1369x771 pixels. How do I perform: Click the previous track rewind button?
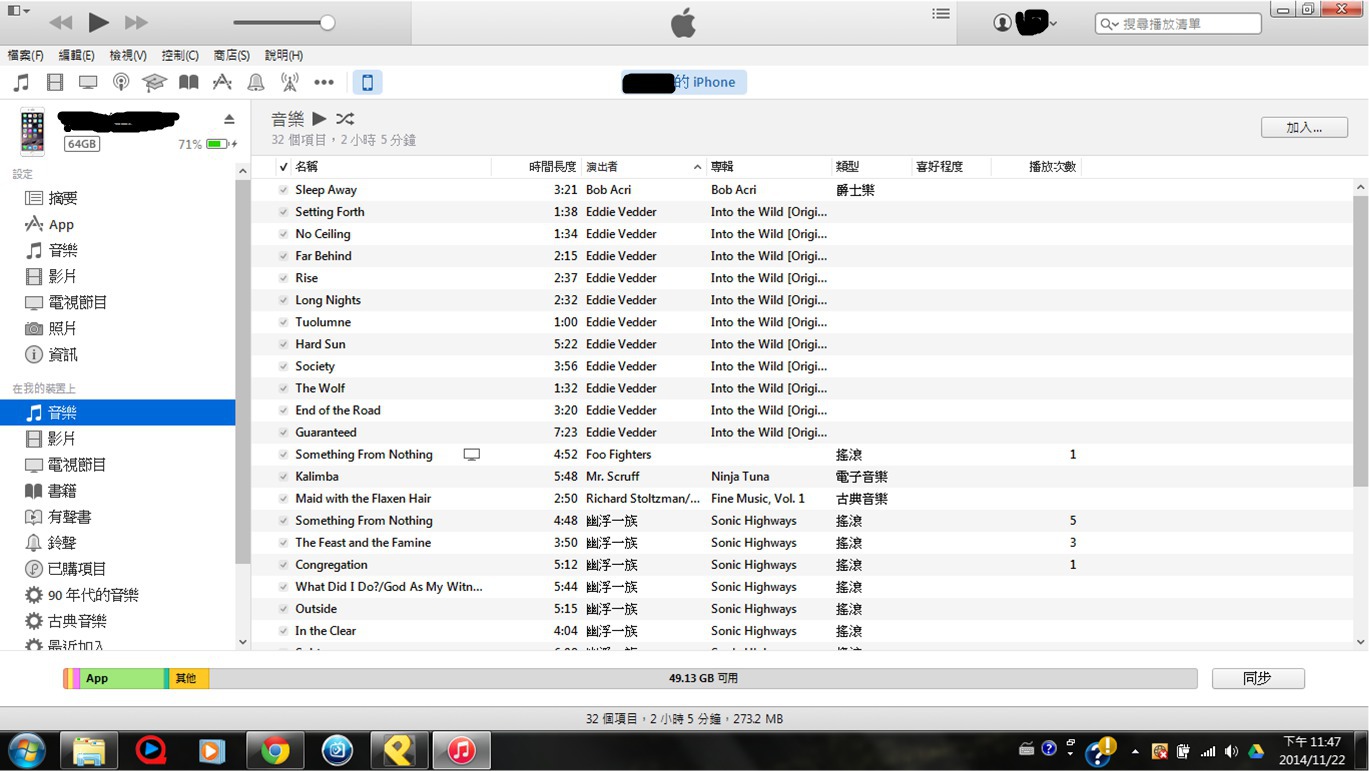60,22
